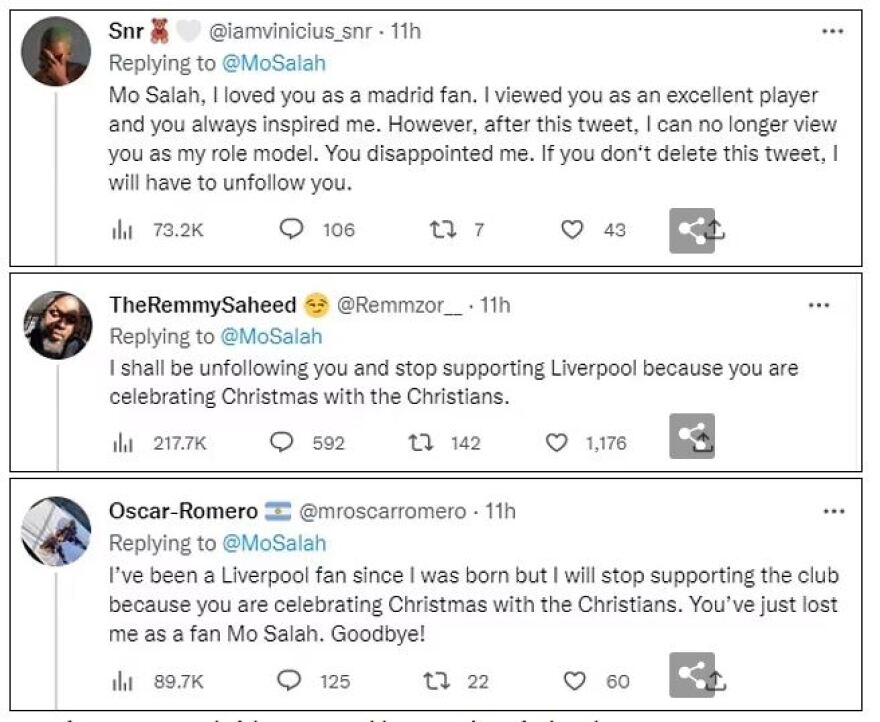
Task: Retweet the tweet by iamvinicius_snr
Action: pos(441,230)
